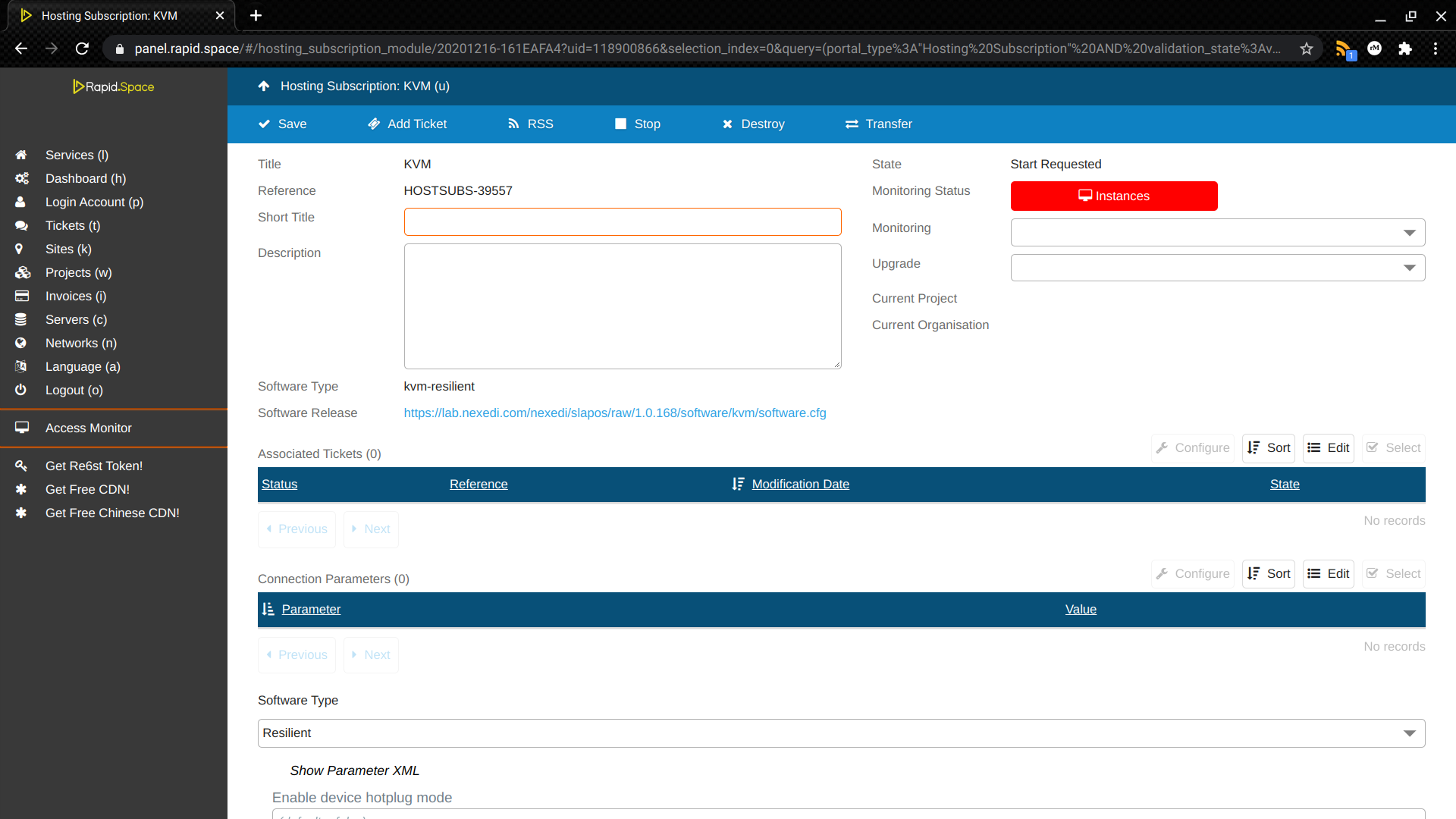Click the Services home icon in sidebar
Image resolution: width=1456 pixels, height=819 pixels.
21,155
